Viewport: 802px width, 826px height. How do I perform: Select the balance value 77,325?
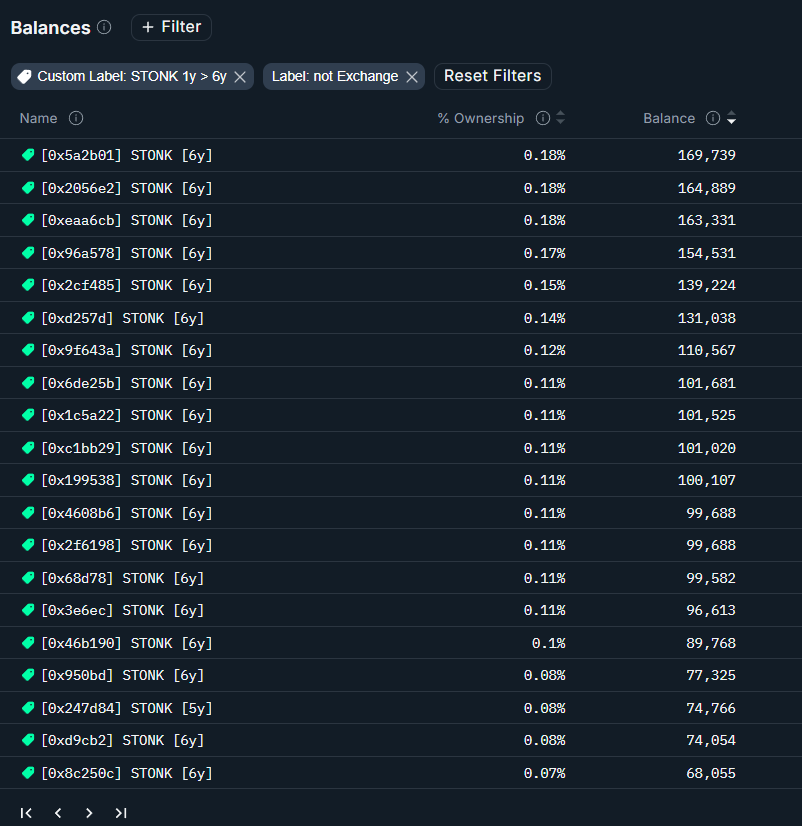point(711,675)
